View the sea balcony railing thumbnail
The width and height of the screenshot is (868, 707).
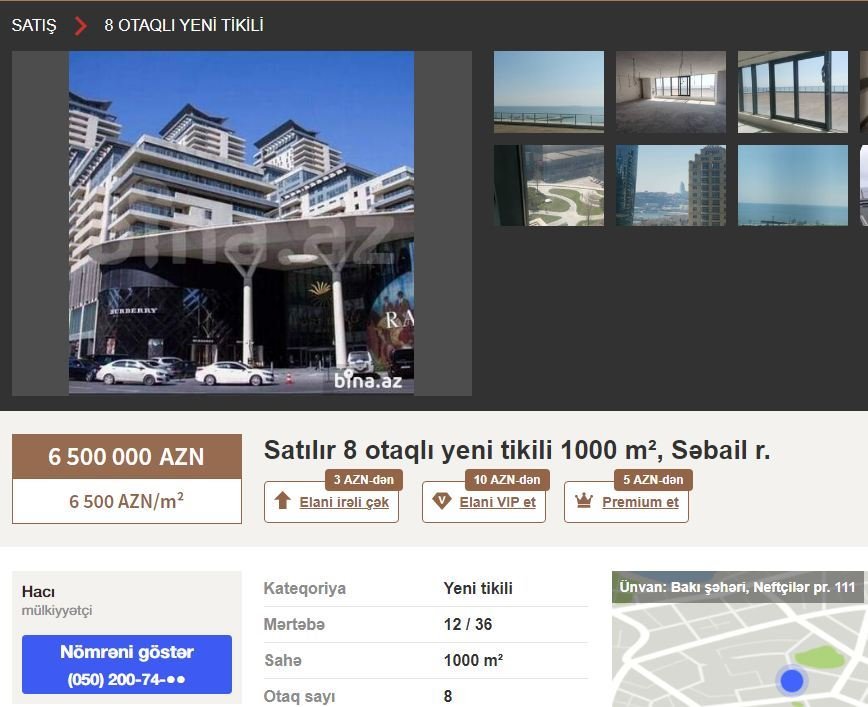(549, 92)
